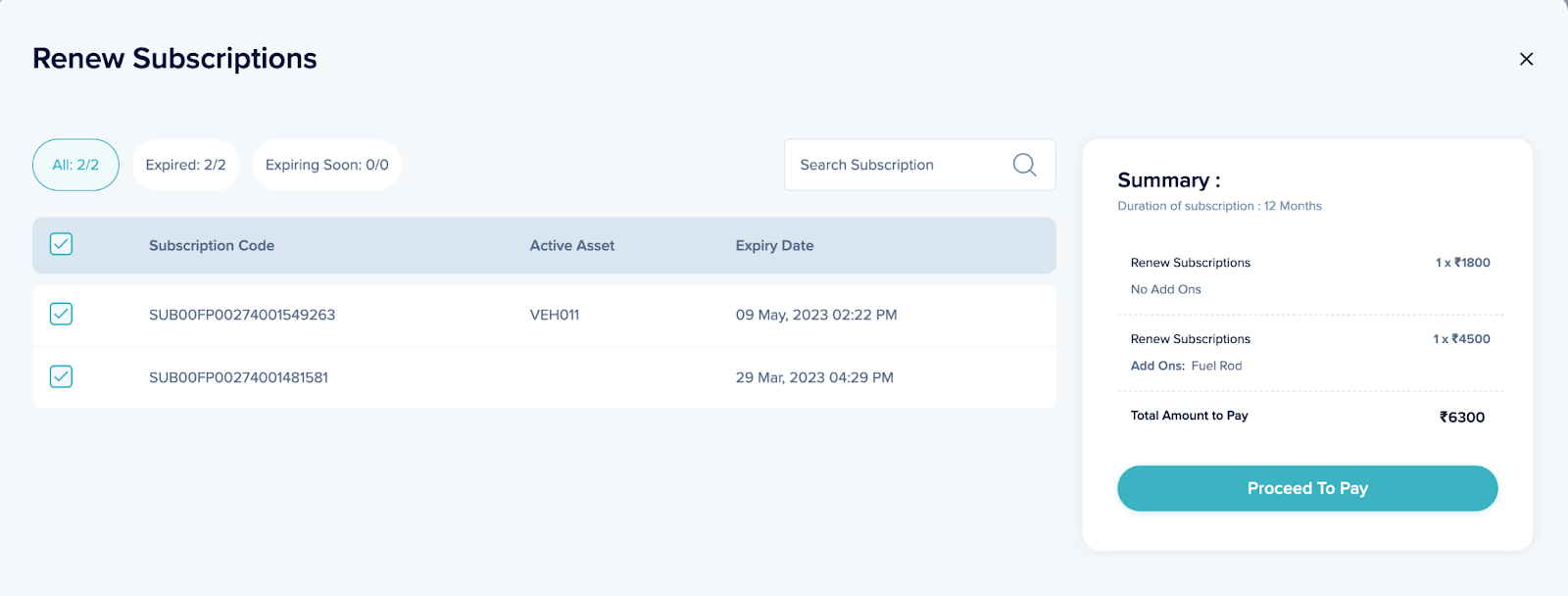Click the Active Asset column header
Viewport: 1568px width, 596px height.
click(x=572, y=245)
